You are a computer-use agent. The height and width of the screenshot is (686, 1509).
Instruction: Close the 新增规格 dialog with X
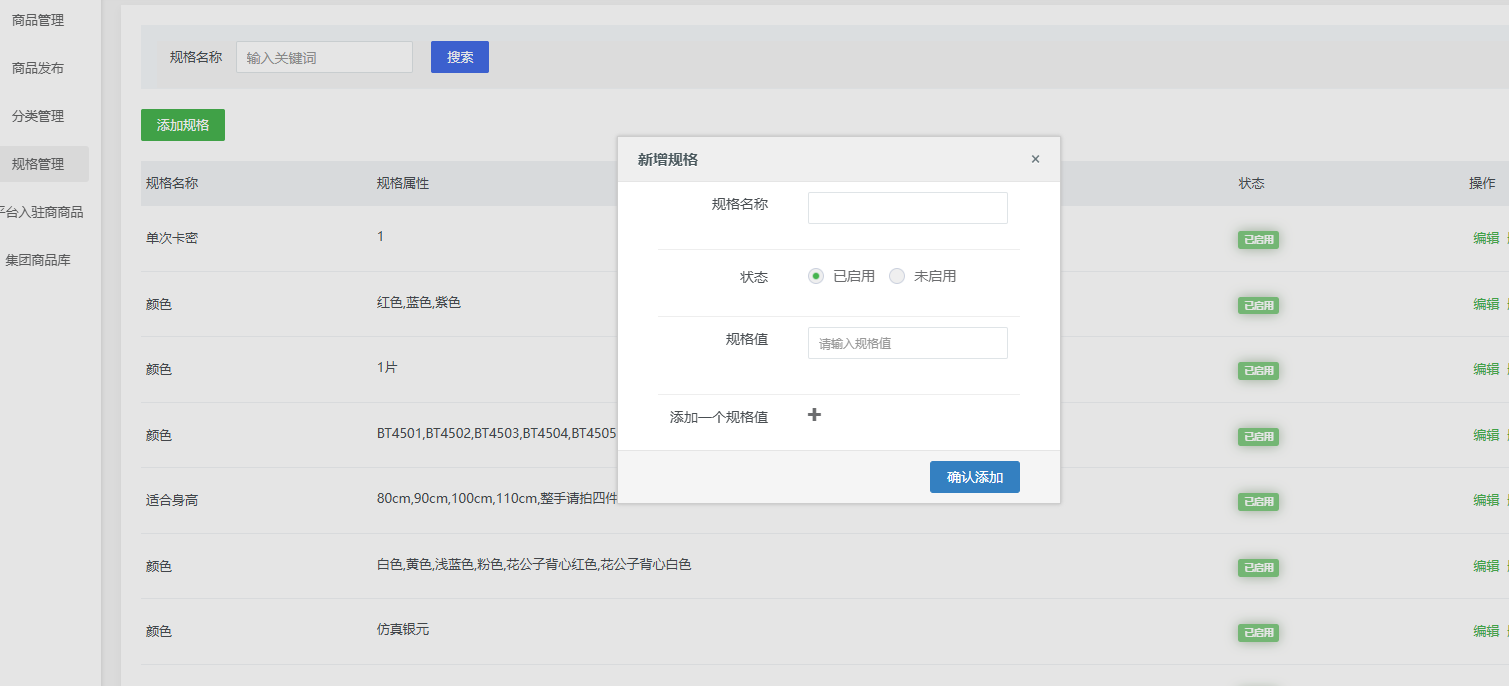click(1035, 159)
